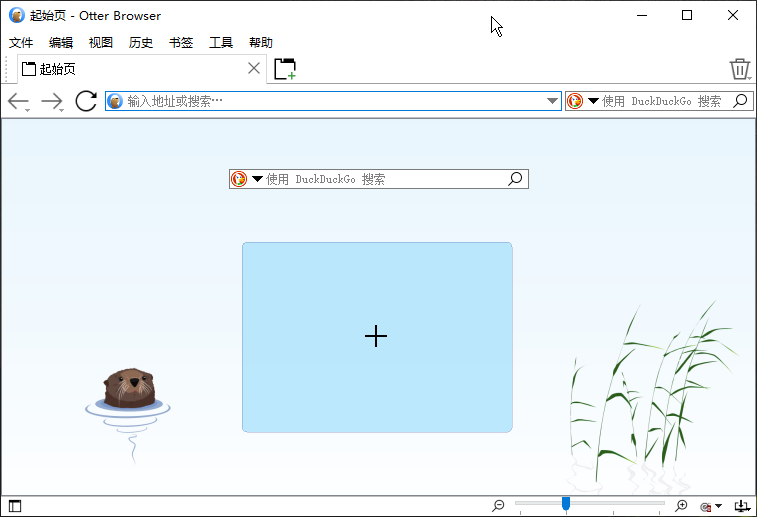
Task: Click the zoom out magnifier icon
Action: 498,505
